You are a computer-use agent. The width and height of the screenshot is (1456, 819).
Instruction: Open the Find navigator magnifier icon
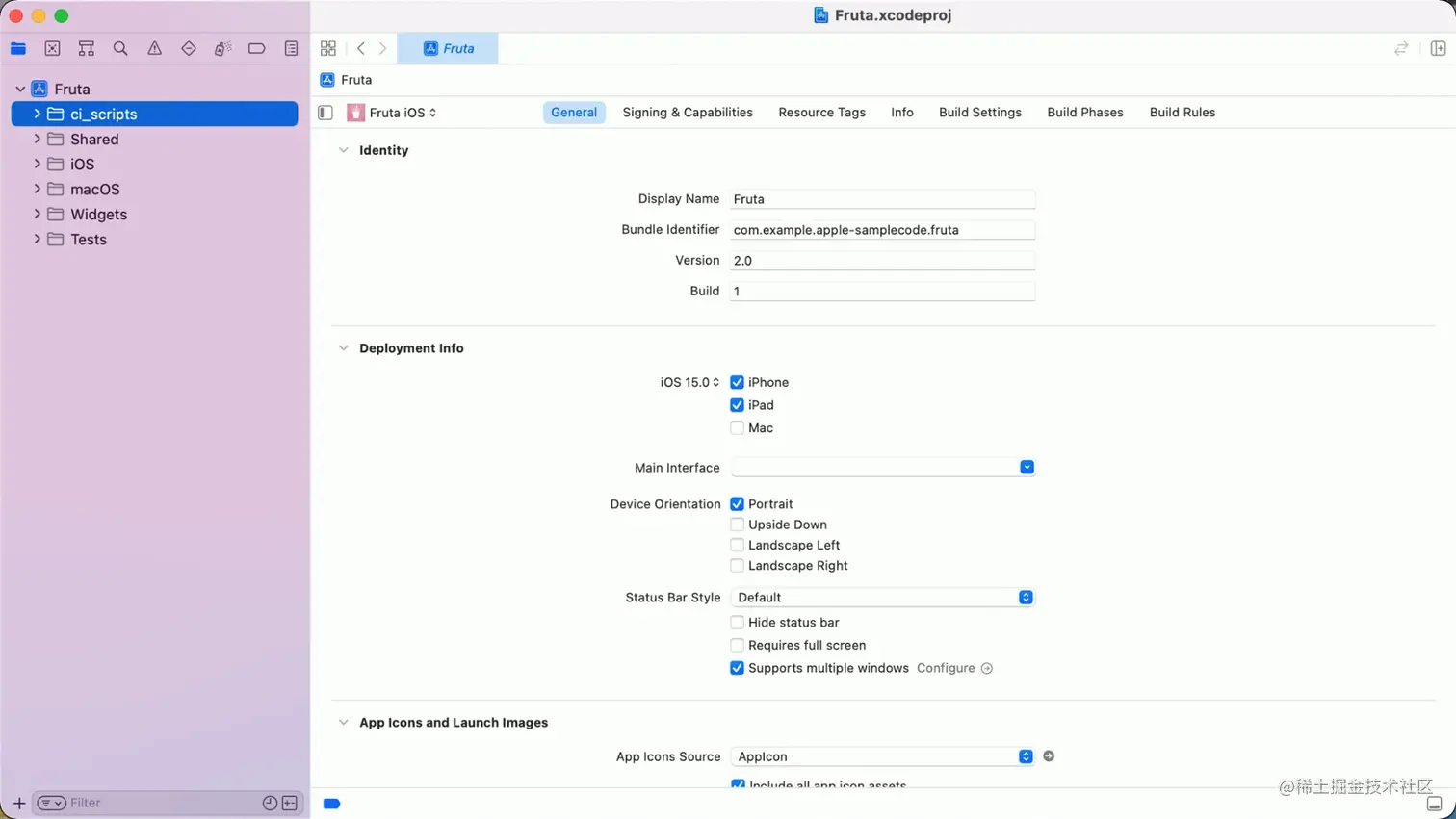(120, 48)
